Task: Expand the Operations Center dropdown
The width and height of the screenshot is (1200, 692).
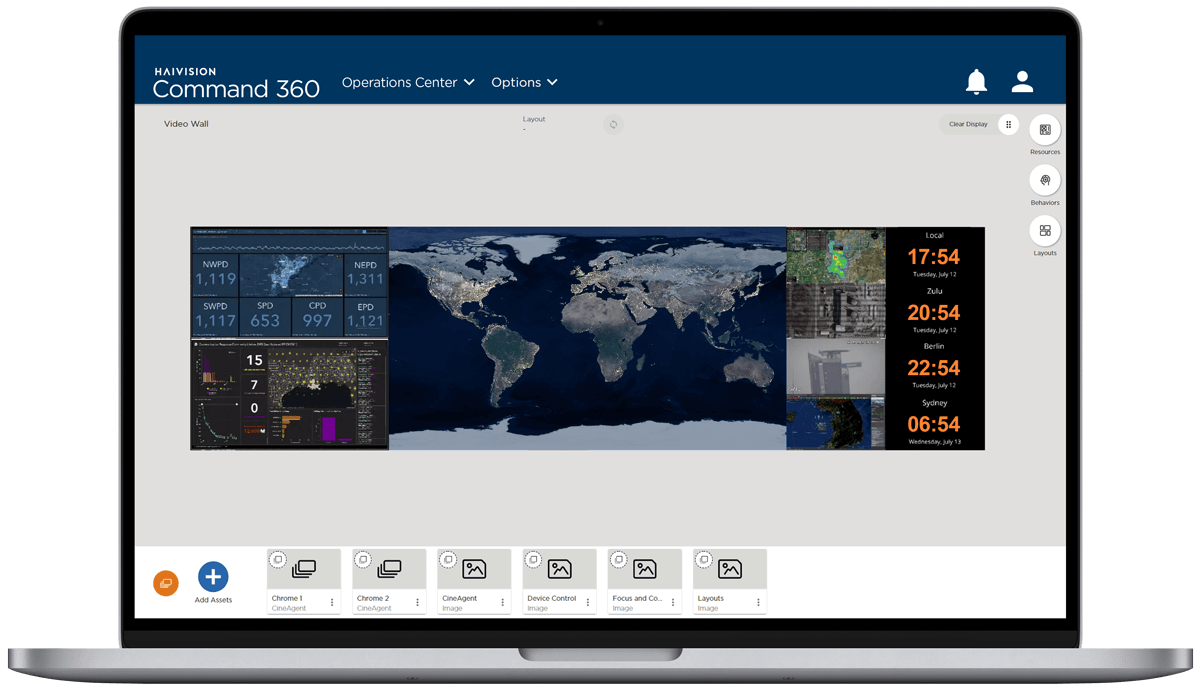Action: [x=408, y=83]
